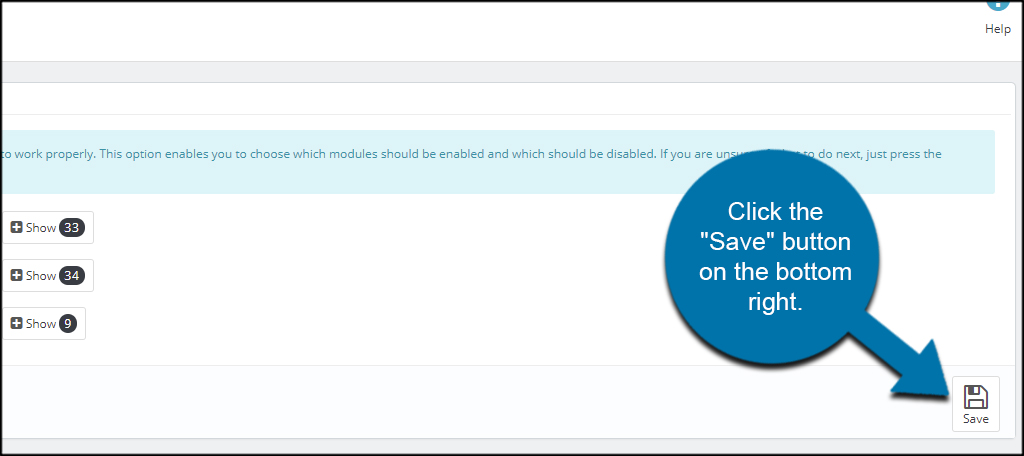Open the Help menu label

[x=997, y=29]
